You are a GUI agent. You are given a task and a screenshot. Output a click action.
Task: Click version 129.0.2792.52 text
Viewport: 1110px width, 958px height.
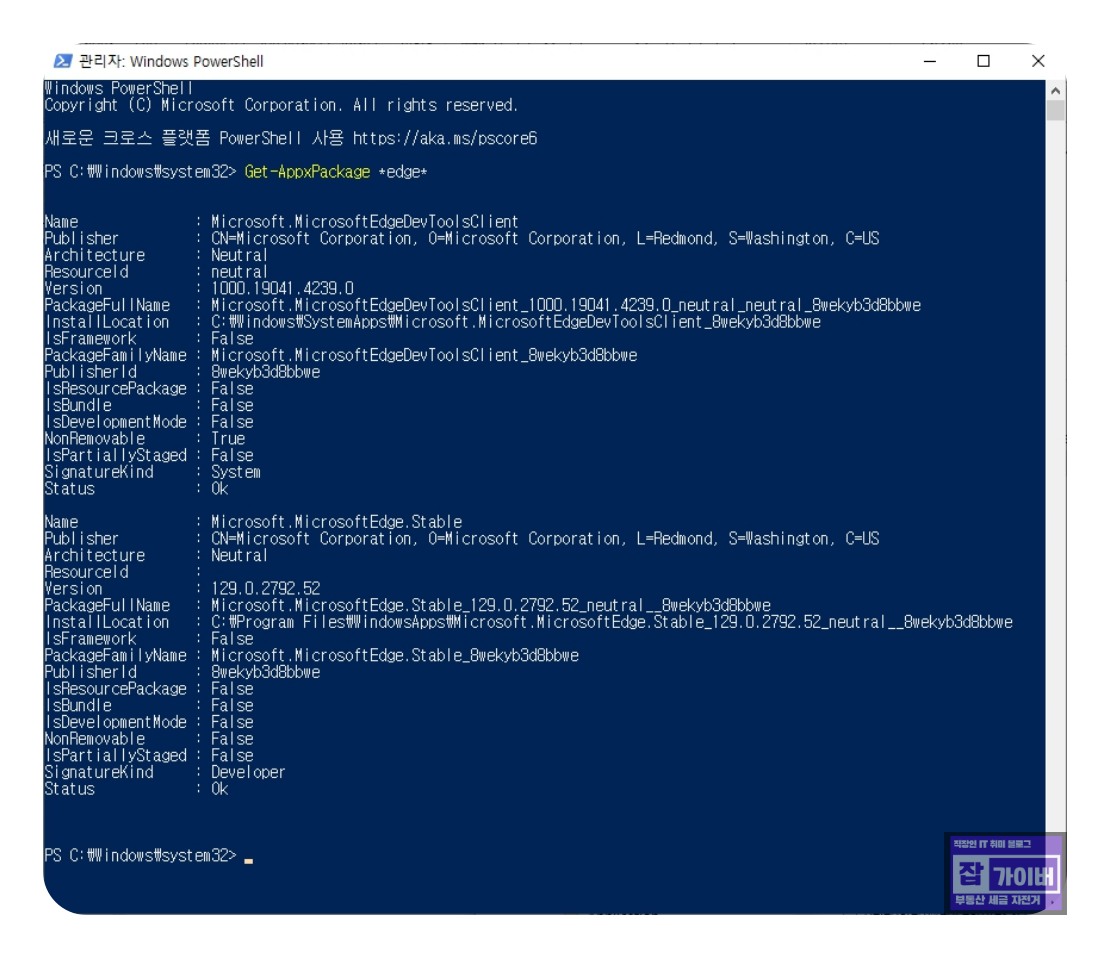265,588
